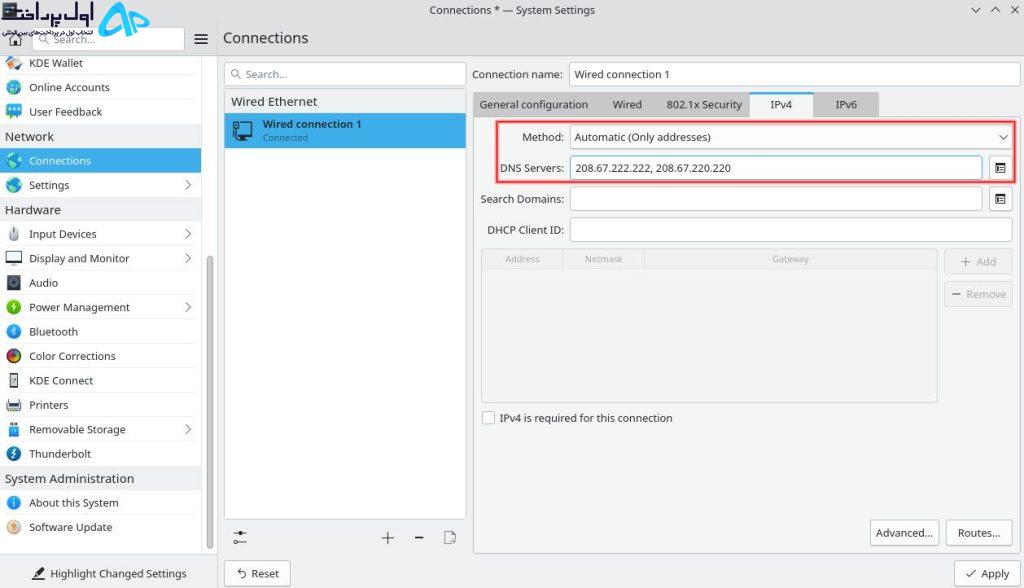Remove selected connection with minus icon
Viewport: 1024px width, 588px height.
tap(419, 538)
